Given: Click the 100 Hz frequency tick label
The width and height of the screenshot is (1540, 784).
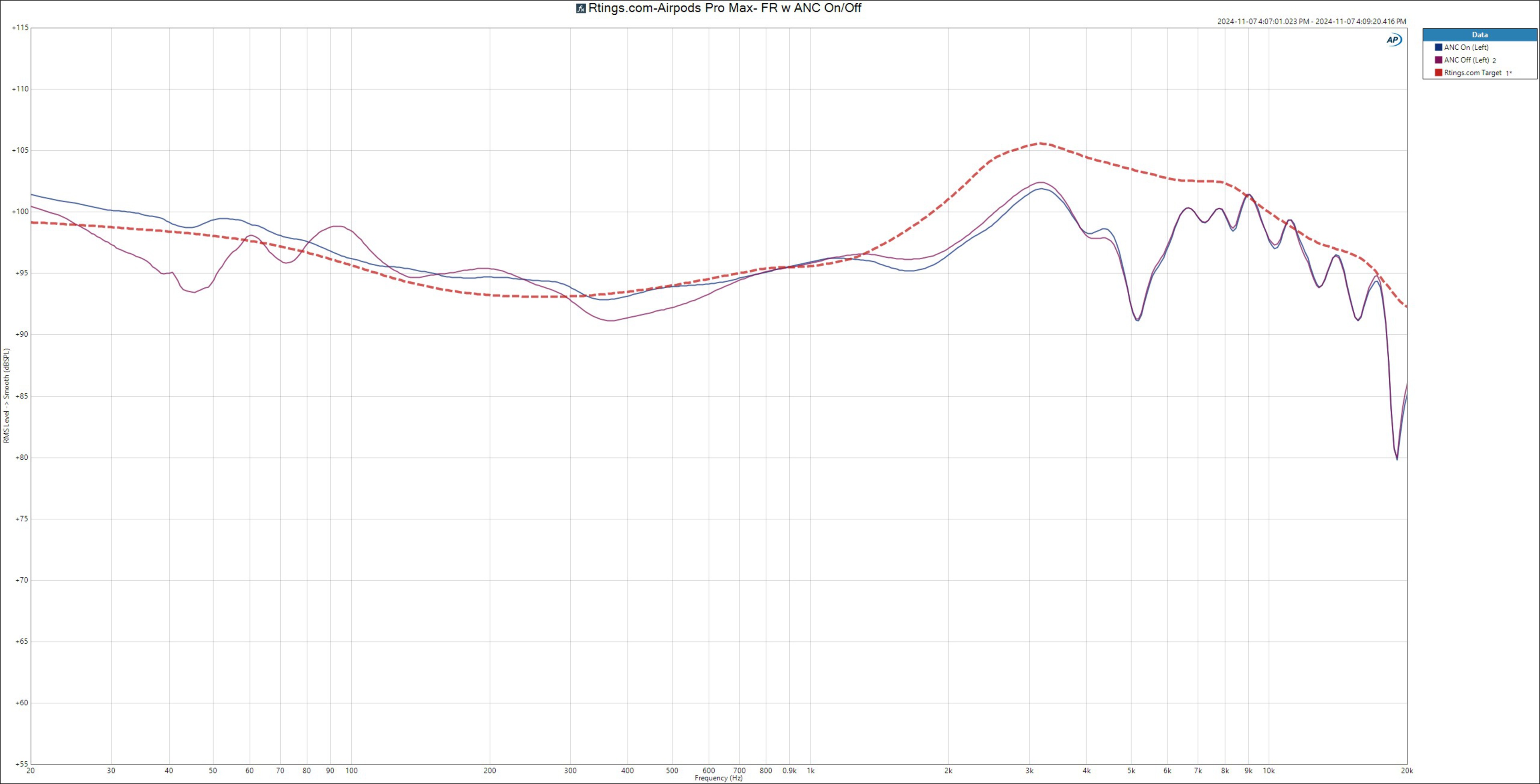Looking at the screenshot, I should [x=351, y=771].
